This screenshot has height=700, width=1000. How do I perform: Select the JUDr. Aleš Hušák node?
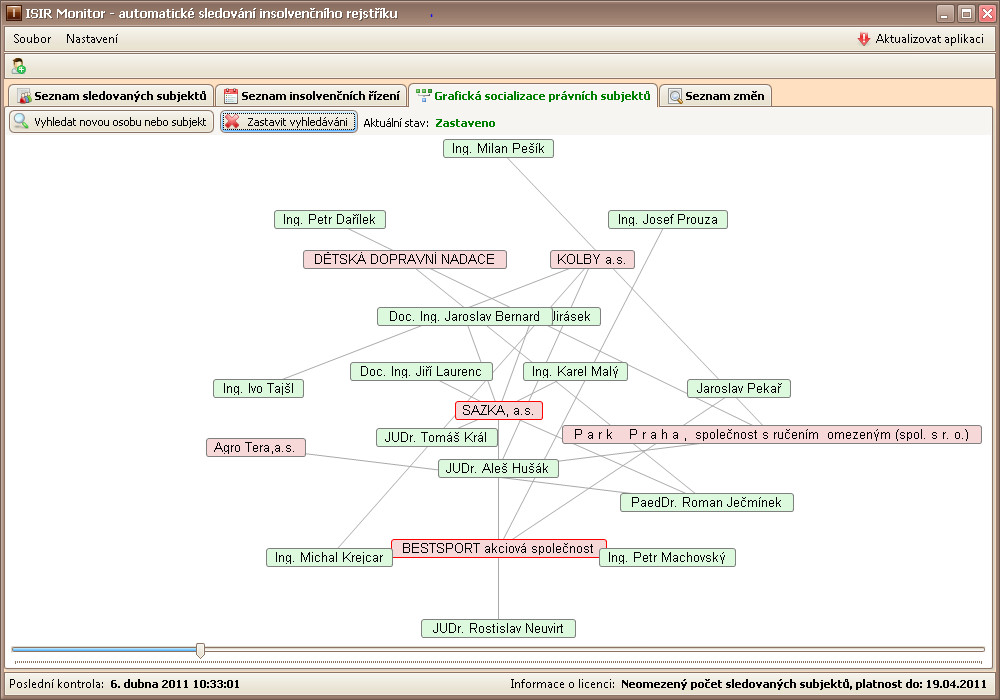(498, 469)
